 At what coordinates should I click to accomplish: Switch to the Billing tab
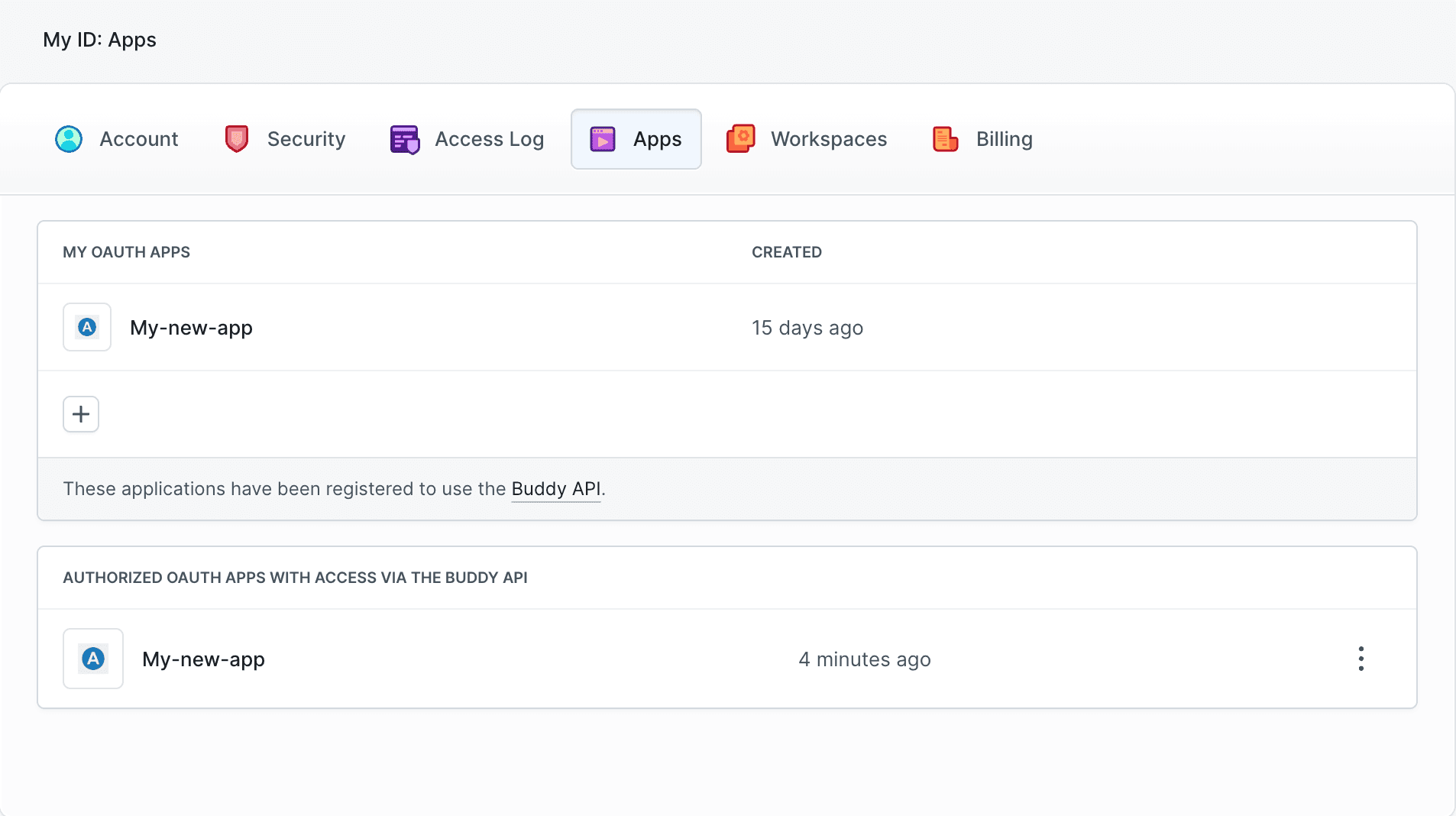[1004, 138]
